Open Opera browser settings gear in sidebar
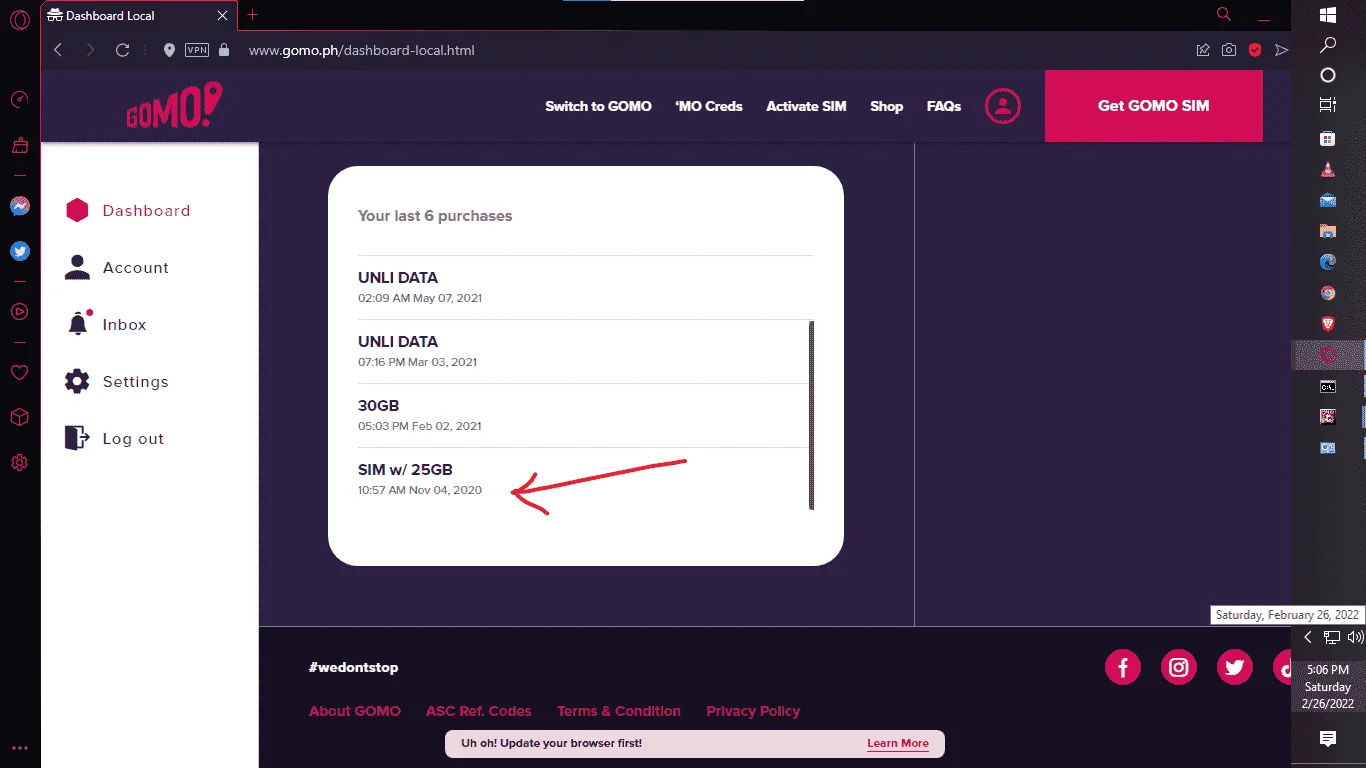 coord(19,463)
